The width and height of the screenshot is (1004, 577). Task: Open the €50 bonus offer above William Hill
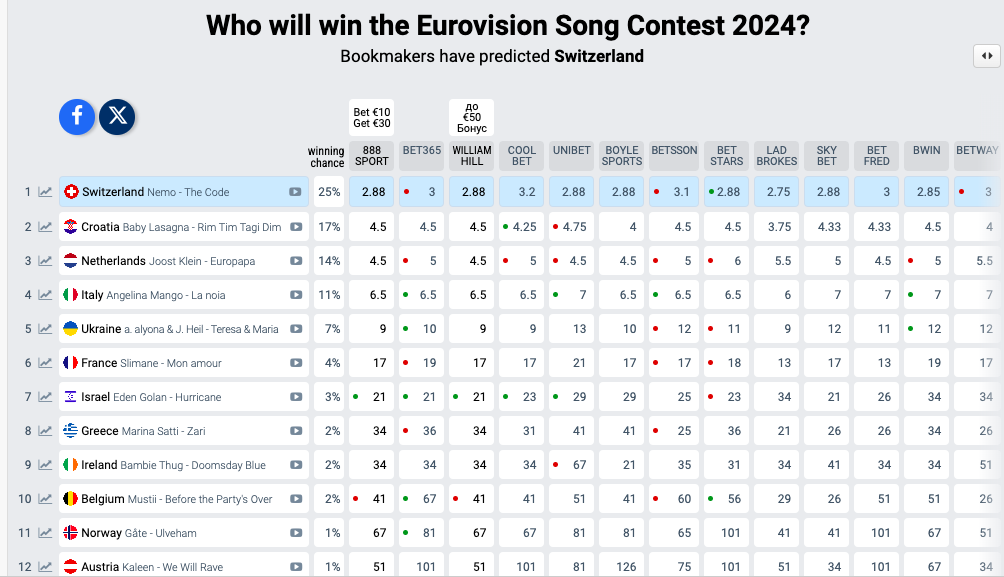[x=472, y=118]
